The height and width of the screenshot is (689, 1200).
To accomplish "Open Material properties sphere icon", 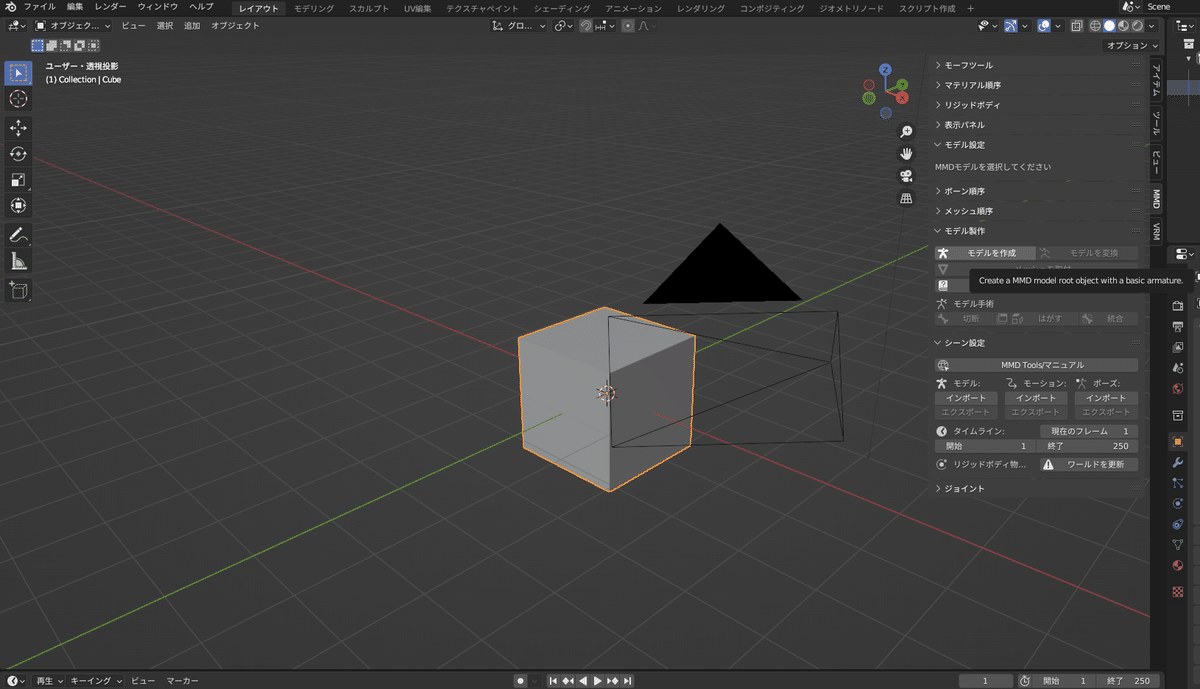I will tap(1178, 565).
